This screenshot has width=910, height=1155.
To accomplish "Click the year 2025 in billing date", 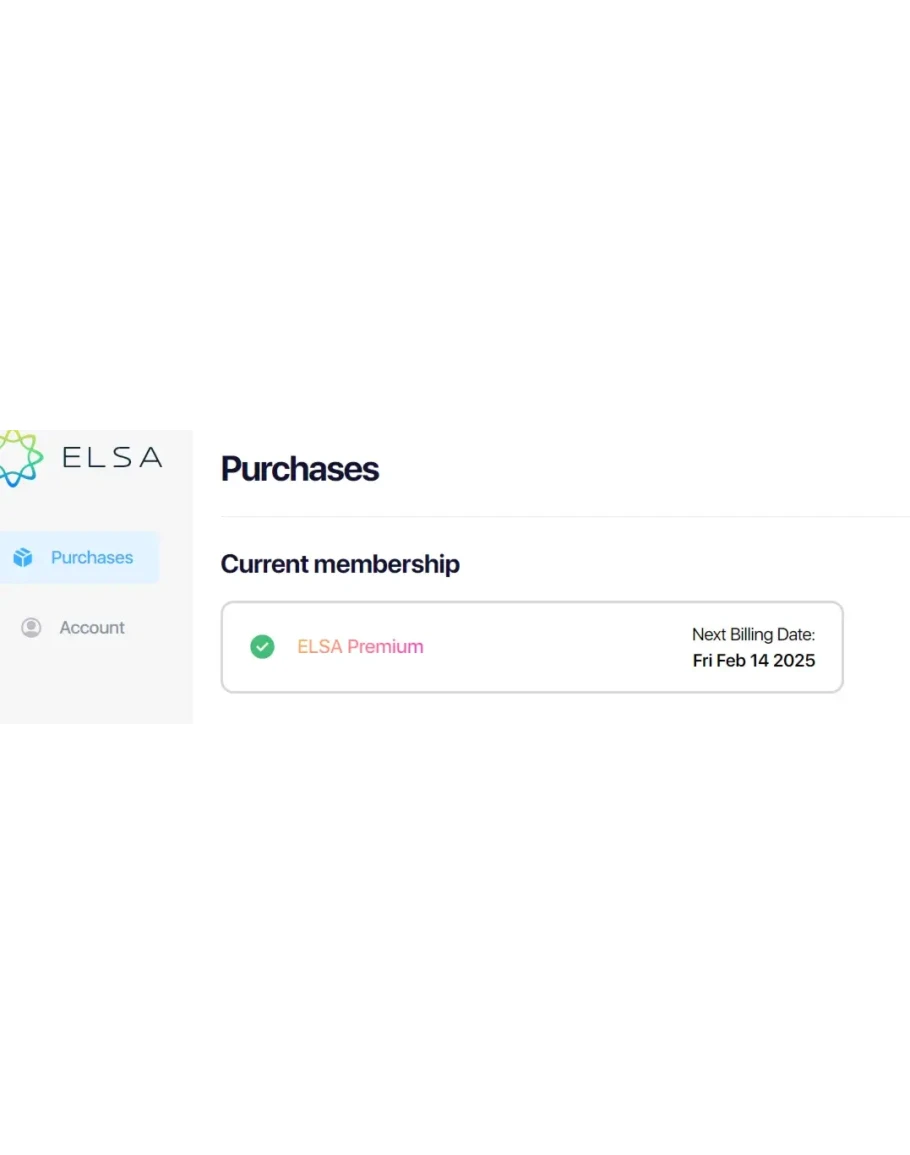I will pos(794,661).
